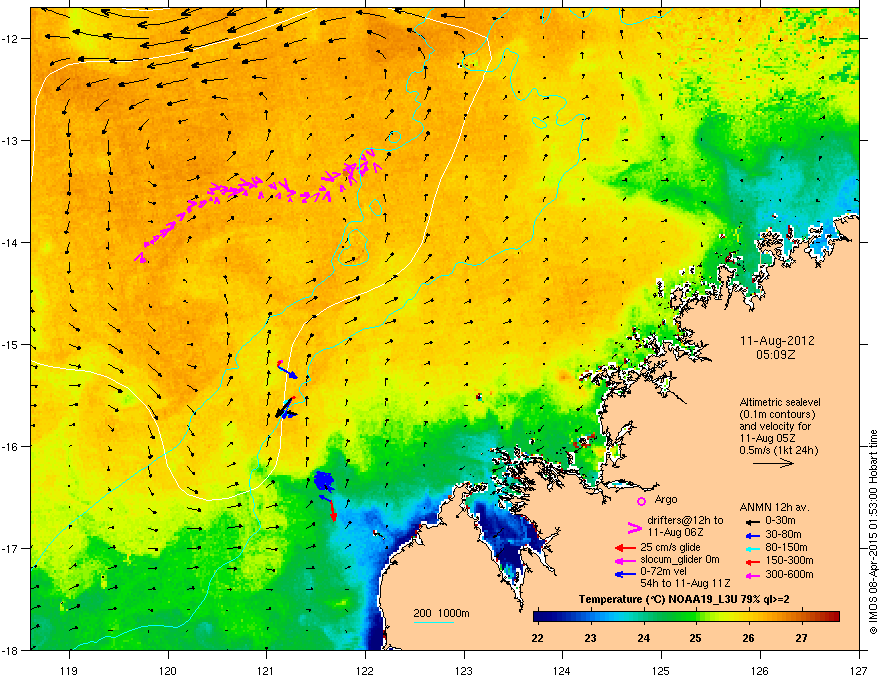
Task: Click the magenta arrow beside '300-600m'
Action: [x=753, y=575]
